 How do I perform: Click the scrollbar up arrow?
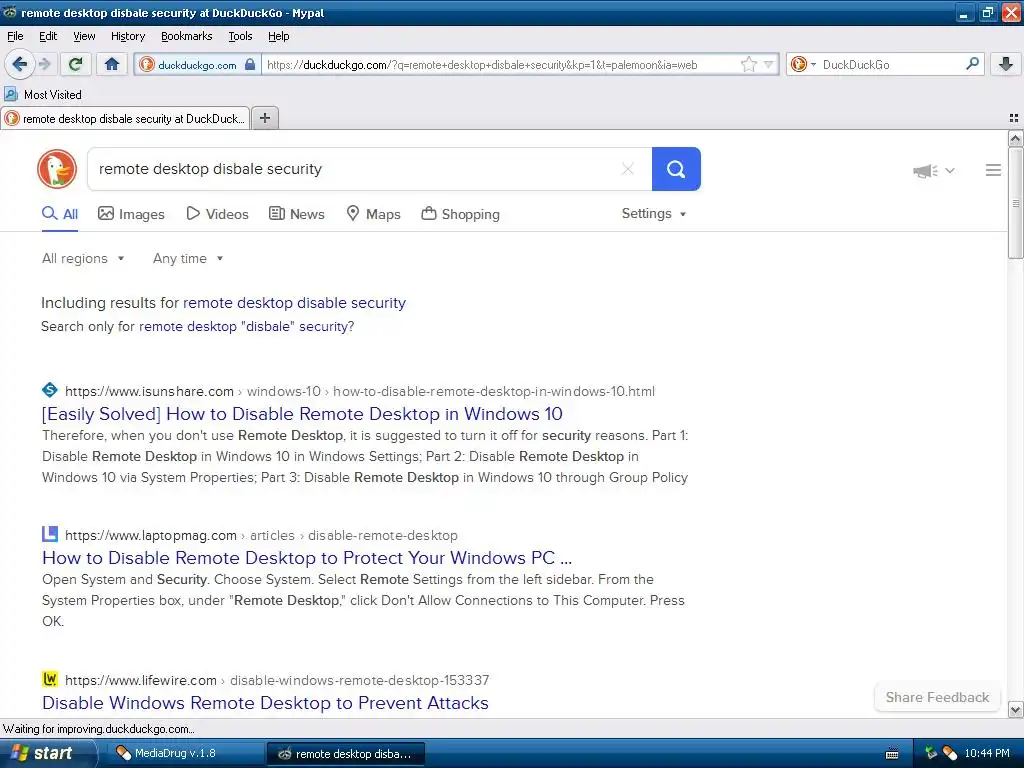(1015, 138)
